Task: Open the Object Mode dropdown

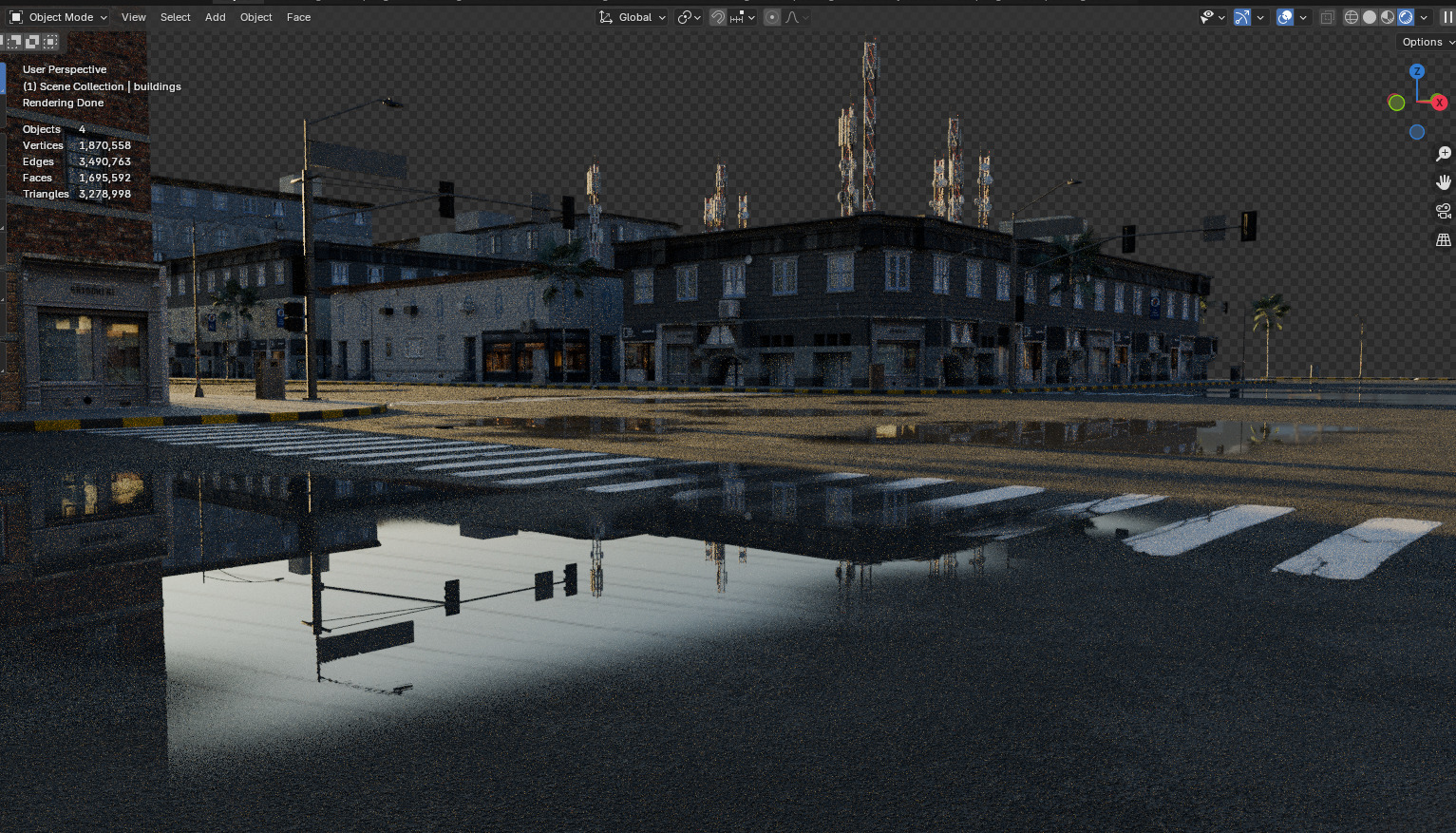Action: click(58, 17)
